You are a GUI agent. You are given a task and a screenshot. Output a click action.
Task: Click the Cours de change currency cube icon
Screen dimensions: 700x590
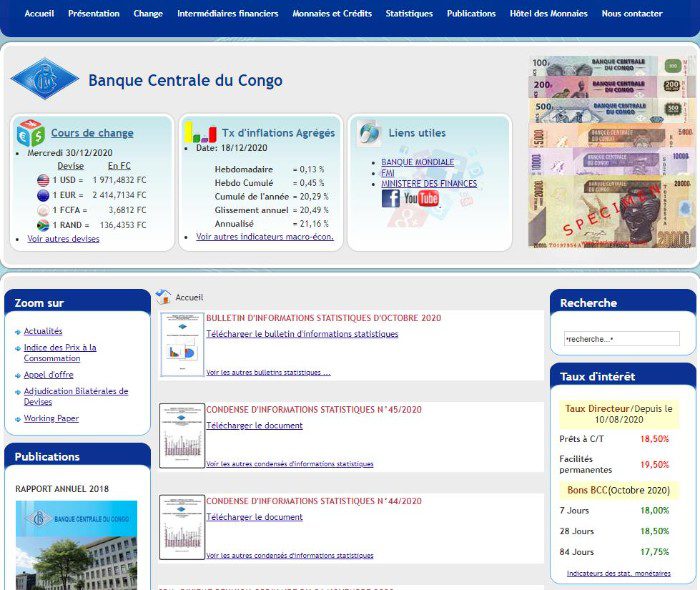pyautogui.click(x=31, y=133)
